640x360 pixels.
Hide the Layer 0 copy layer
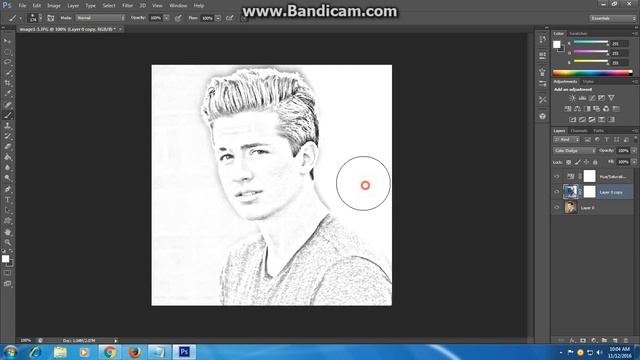tap(557, 192)
